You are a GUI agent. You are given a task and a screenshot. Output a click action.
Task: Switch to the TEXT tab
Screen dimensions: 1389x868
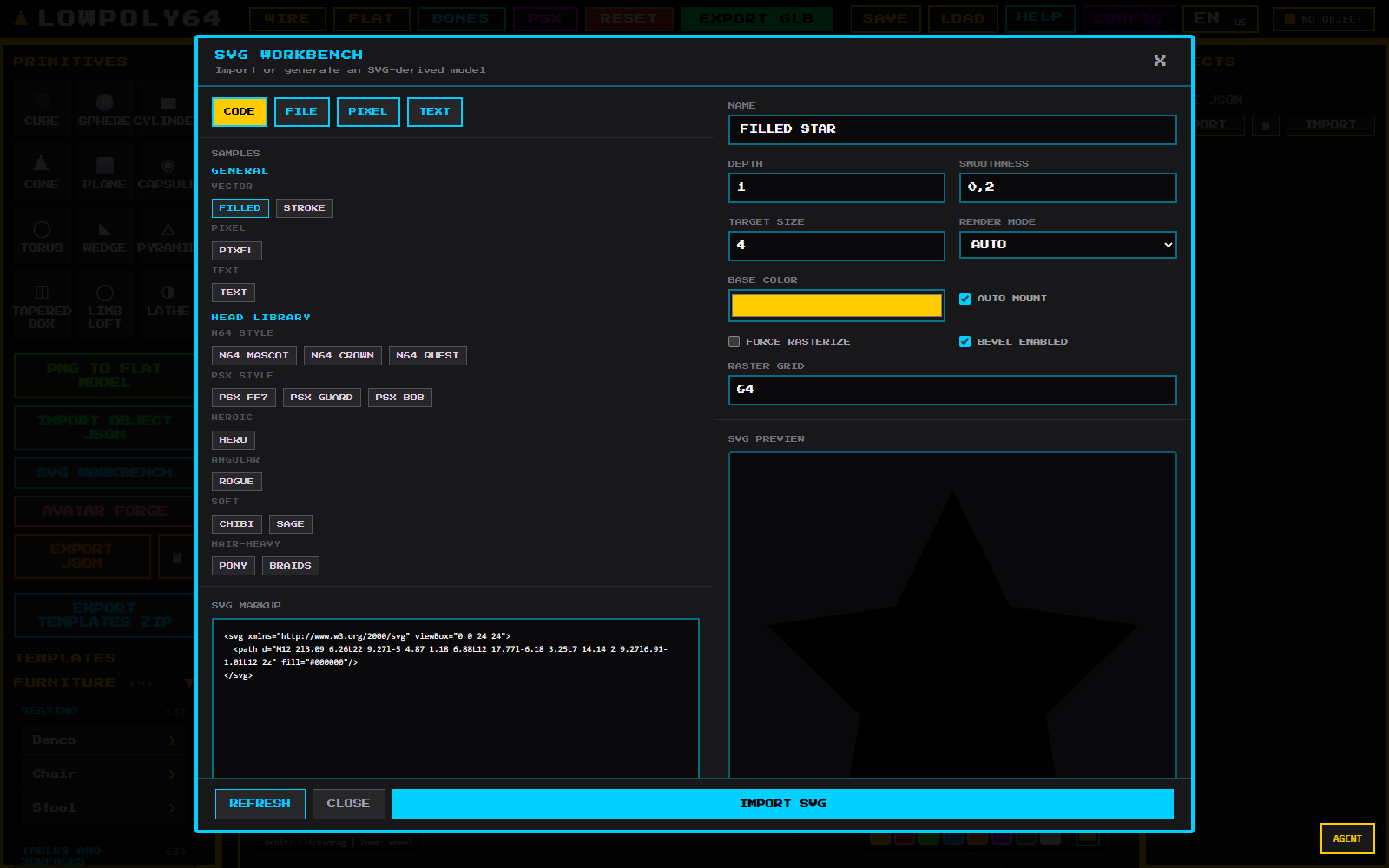tap(435, 111)
